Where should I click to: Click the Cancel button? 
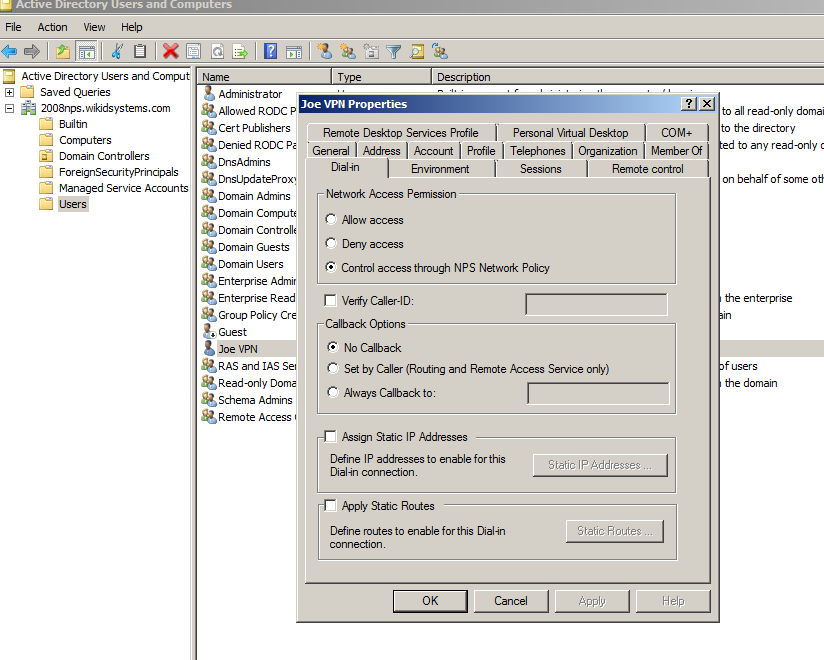pos(511,600)
